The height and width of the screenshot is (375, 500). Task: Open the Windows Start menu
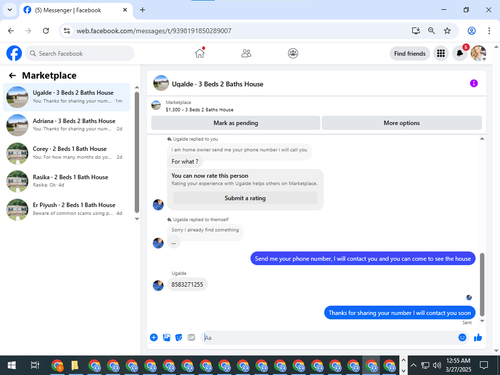(x=11, y=365)
